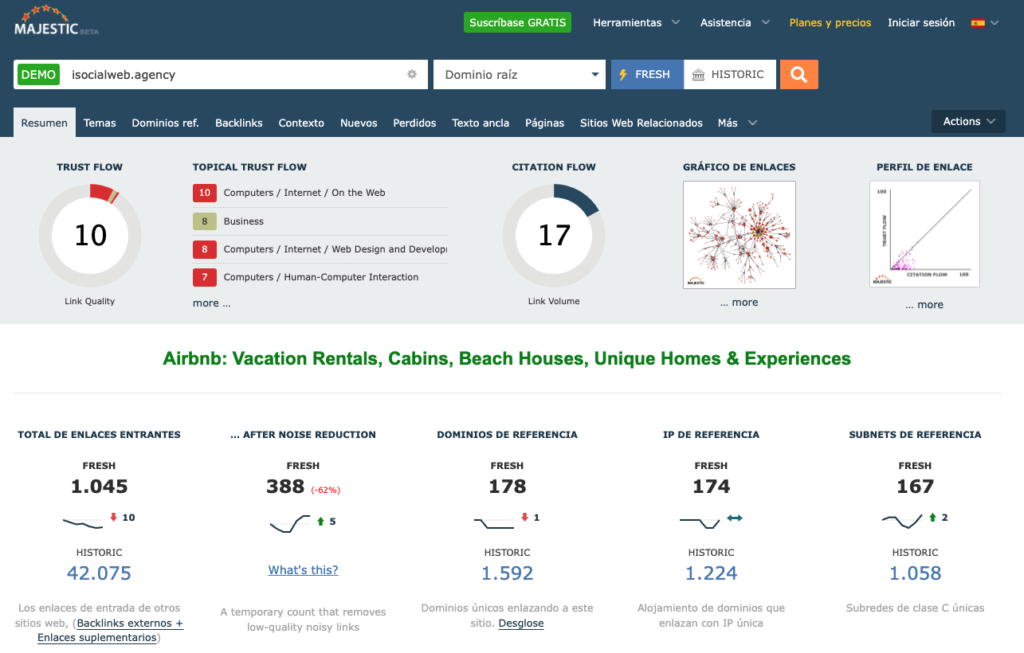Expand the Herramientas menu
1024x653 pixels.
(x=636, y=23)
